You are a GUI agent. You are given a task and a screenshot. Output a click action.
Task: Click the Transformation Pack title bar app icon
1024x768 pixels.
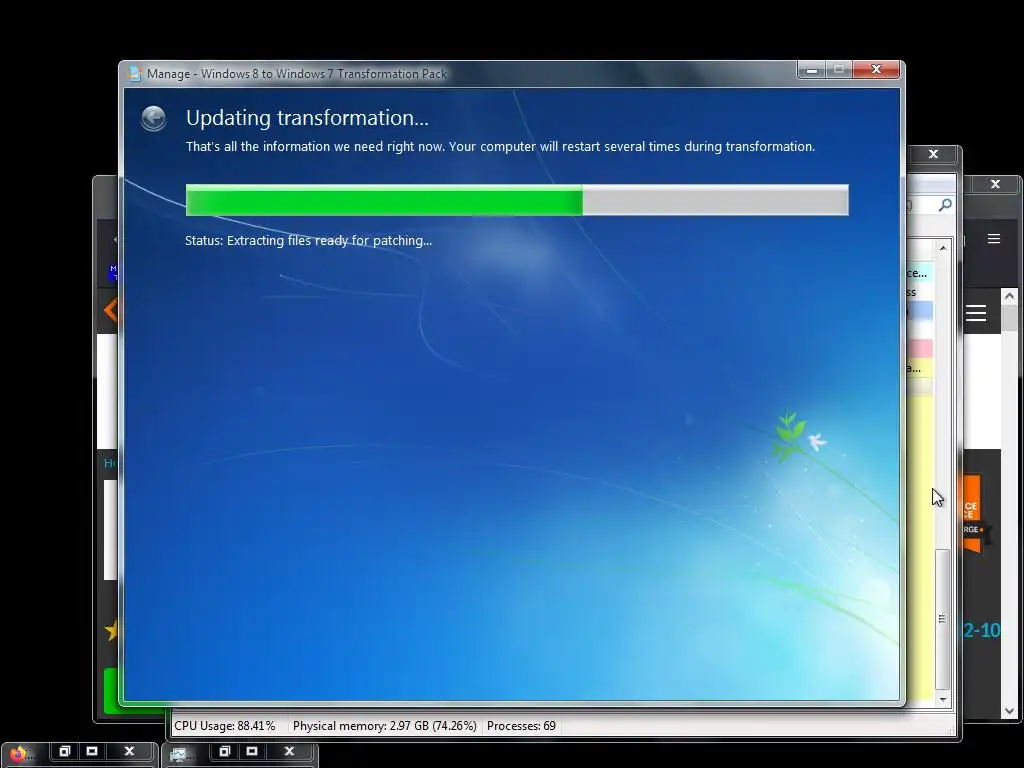(135, 73)
